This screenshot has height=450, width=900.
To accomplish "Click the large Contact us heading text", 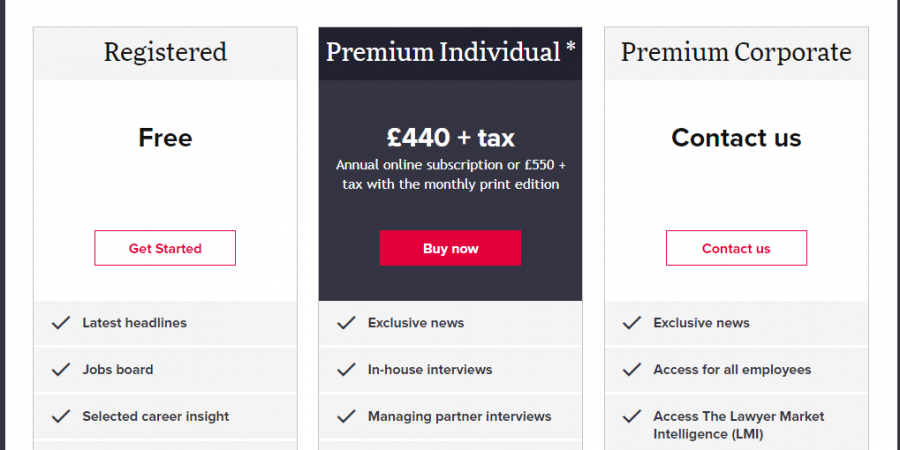I will (736, 137).
